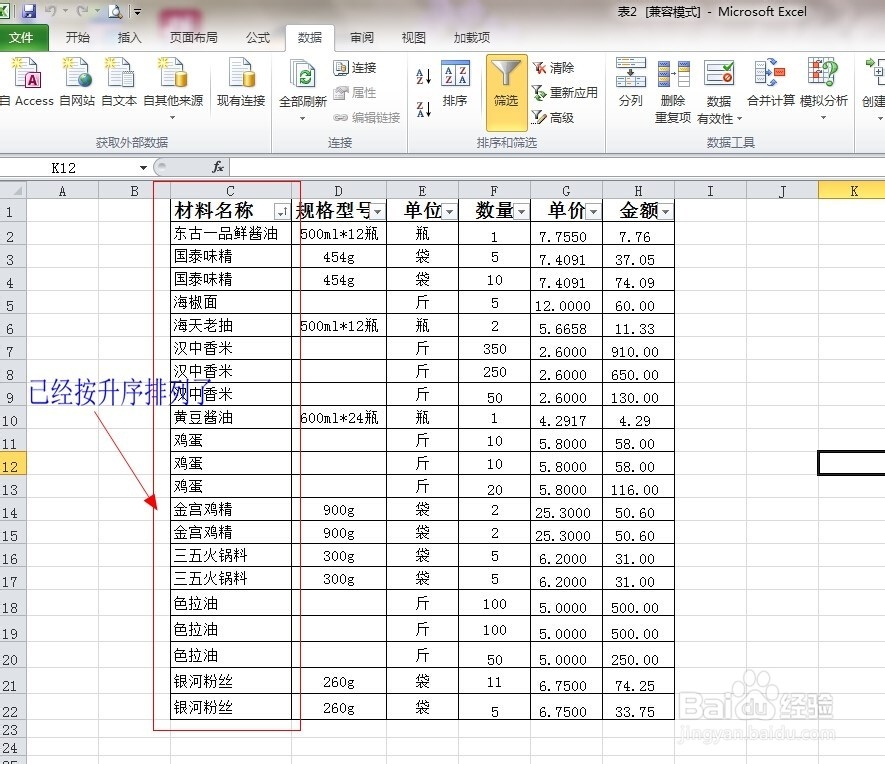Switch to the 开始 (Home) tab
The image size is (885, 764).
point(77,38)
